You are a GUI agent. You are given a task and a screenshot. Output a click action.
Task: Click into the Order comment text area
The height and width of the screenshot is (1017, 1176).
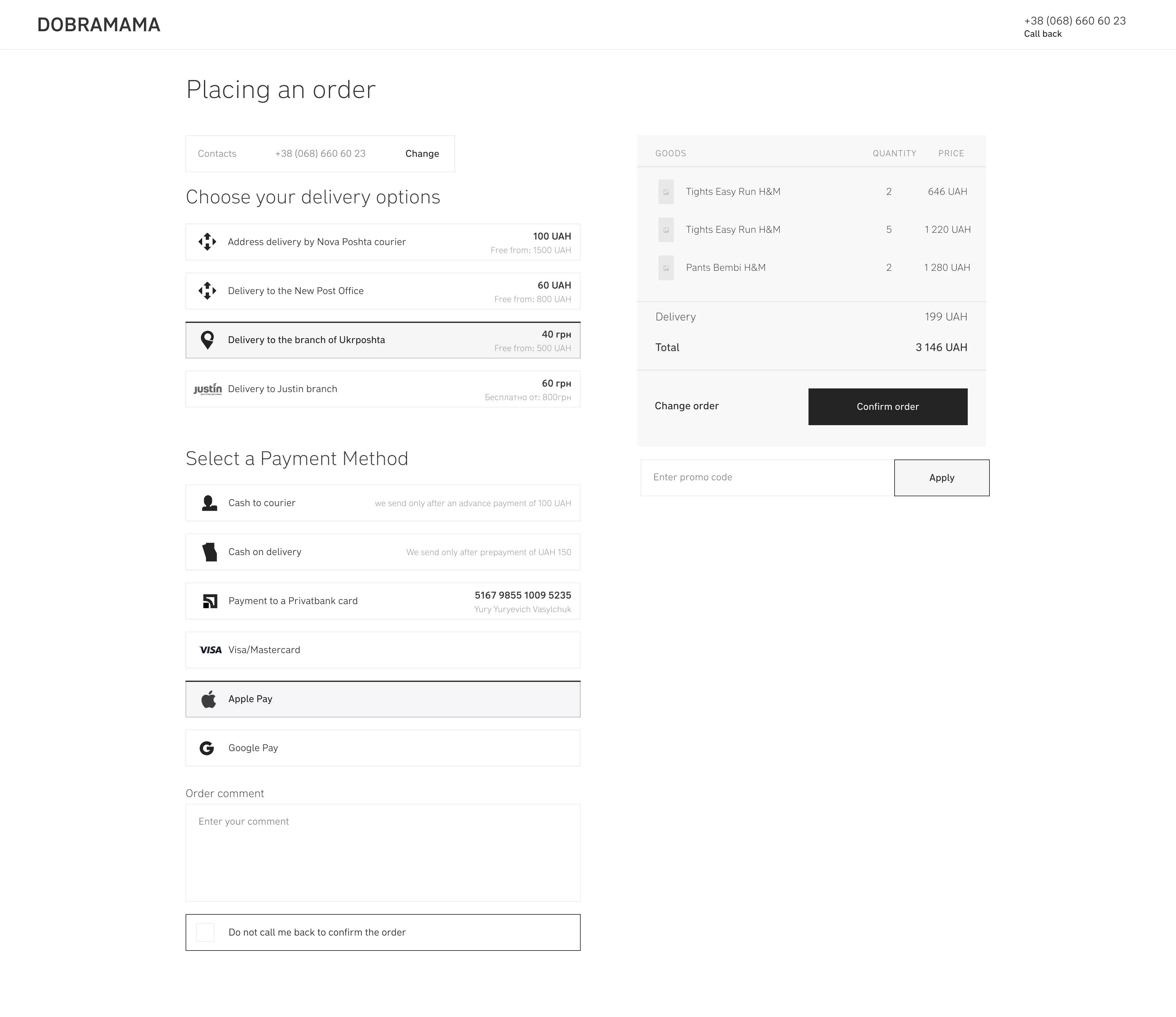tap(383, 852)
